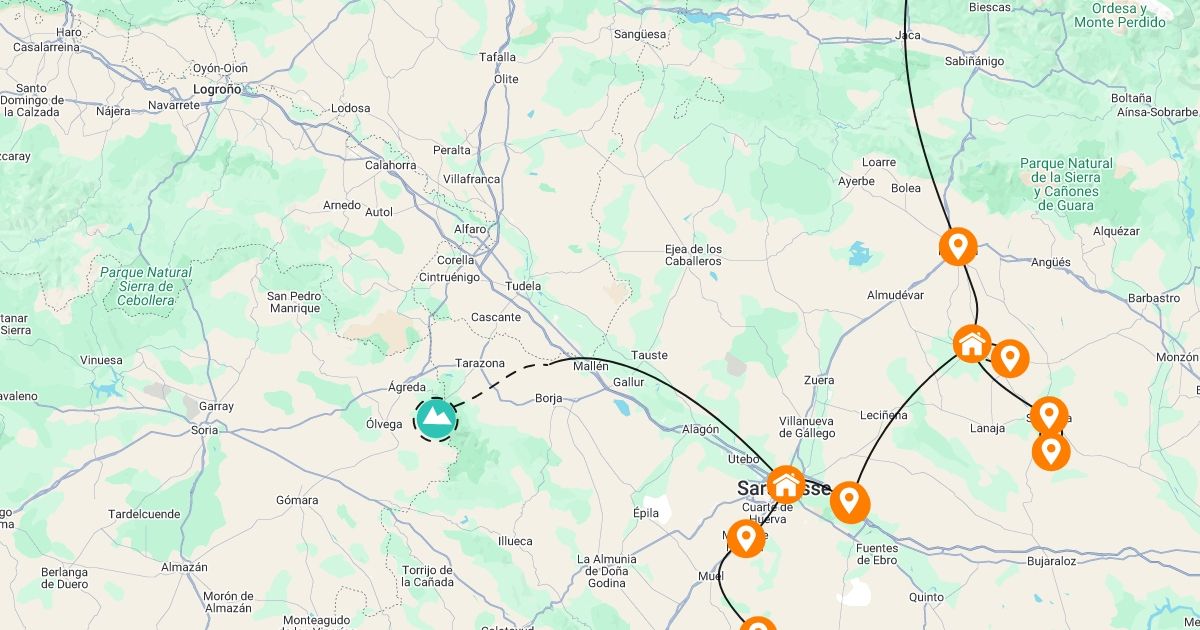Click the orange pin just north of Muel
1200x630 pixels.
(745, 539)
